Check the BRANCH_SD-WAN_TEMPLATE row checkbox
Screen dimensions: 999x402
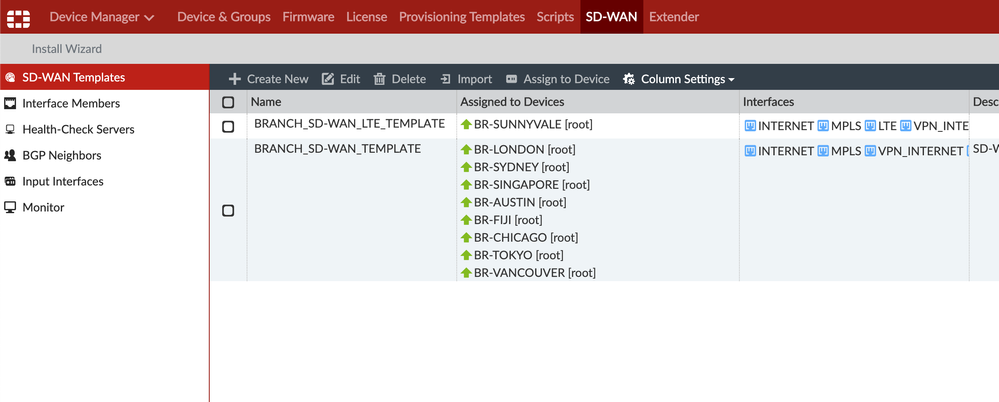tap(228, 211)
